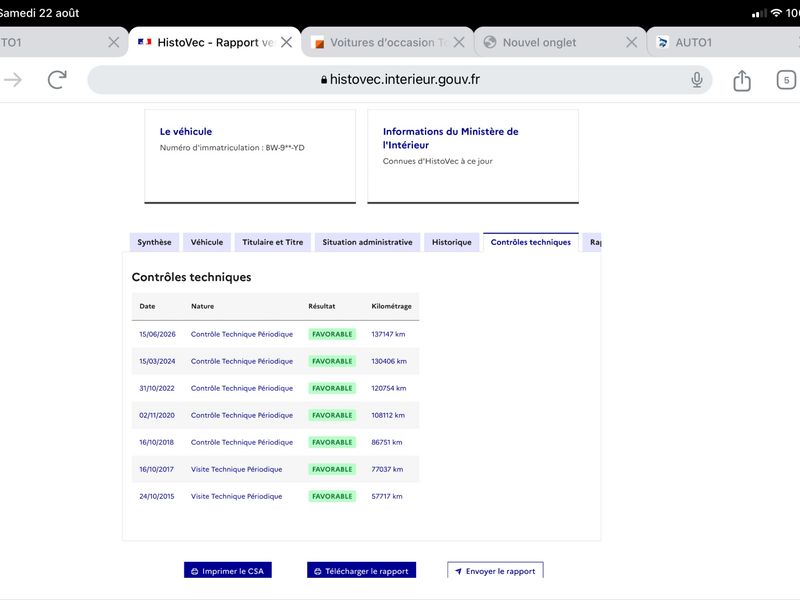This screenshot has width=800, height=600.
Task: Click the Numéro d'immatriculation text
Action: pos(232,147)
